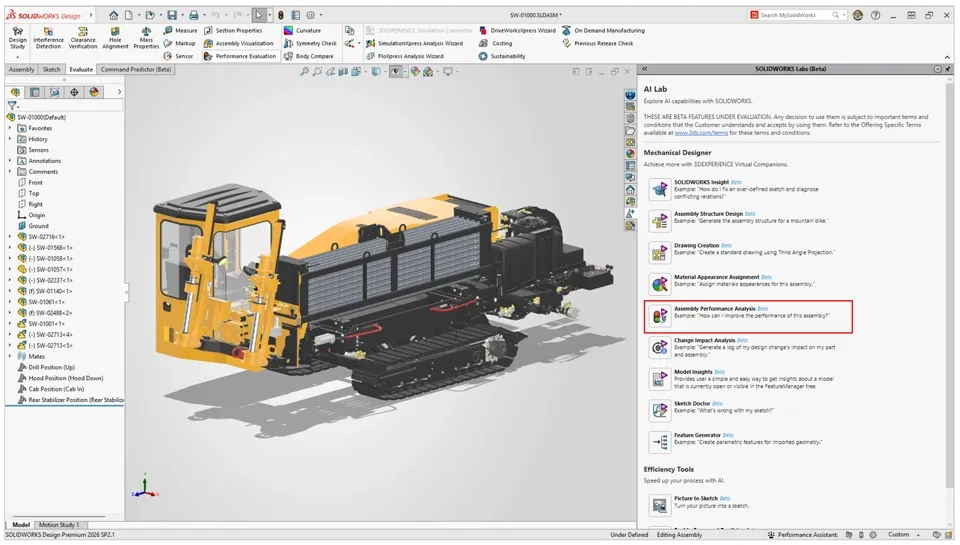Open the Options gear in title toolbar
Screen dimensions: 960x545
(310, 15)
